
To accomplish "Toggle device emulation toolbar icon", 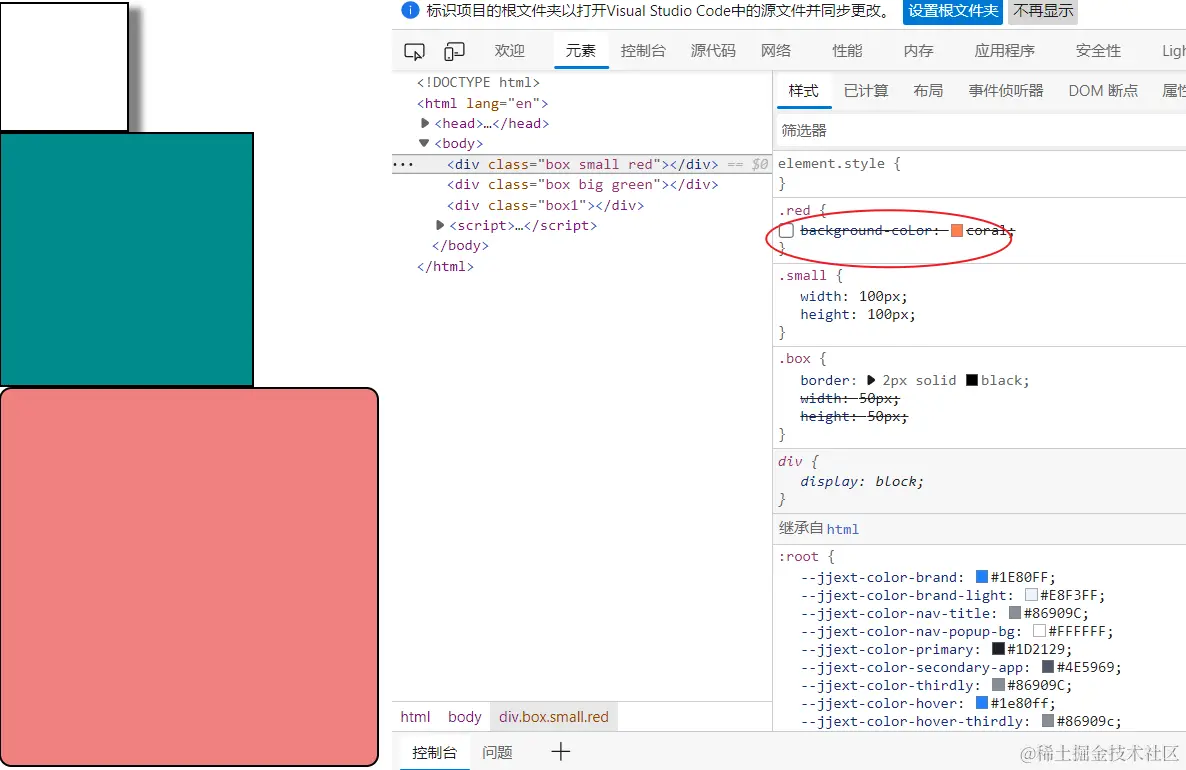I will click(454, 51).
